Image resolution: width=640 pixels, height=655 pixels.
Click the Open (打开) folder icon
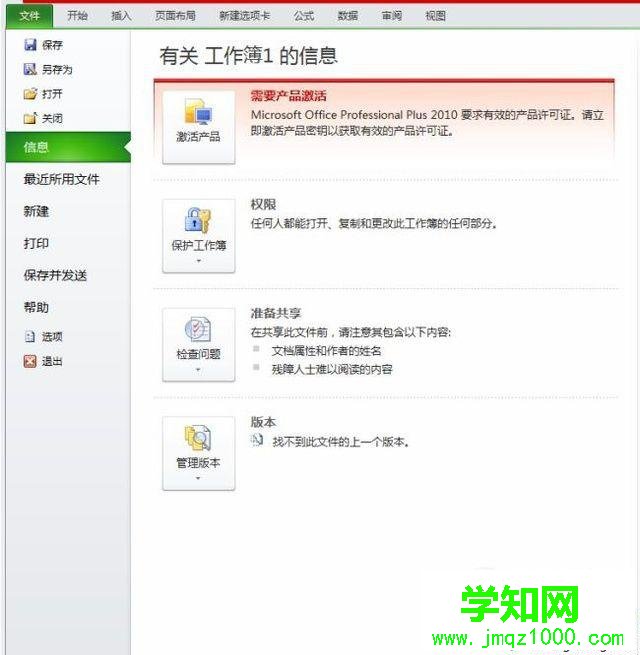30,94
